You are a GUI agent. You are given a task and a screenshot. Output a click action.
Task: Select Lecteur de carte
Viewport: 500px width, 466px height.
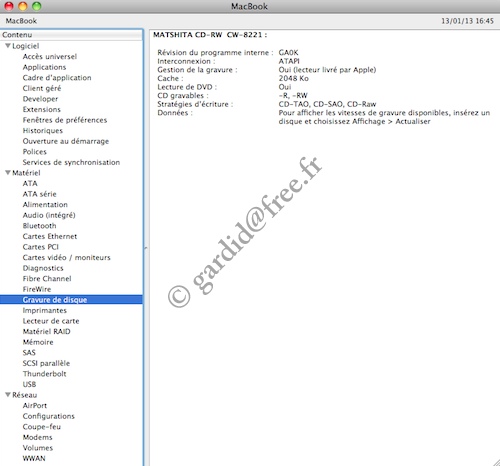pyautogui.click(x=51, y=321)
